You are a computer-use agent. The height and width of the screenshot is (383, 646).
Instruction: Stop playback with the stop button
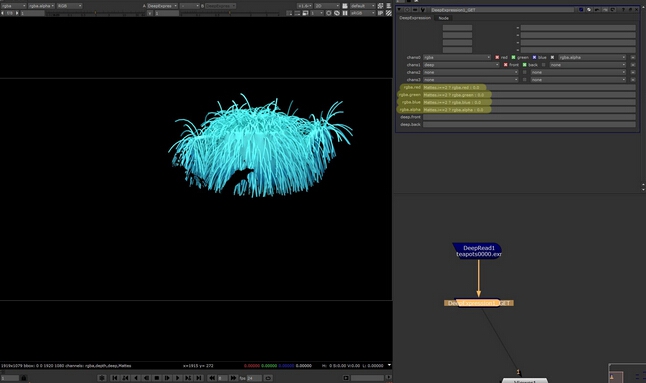(157, 378)
